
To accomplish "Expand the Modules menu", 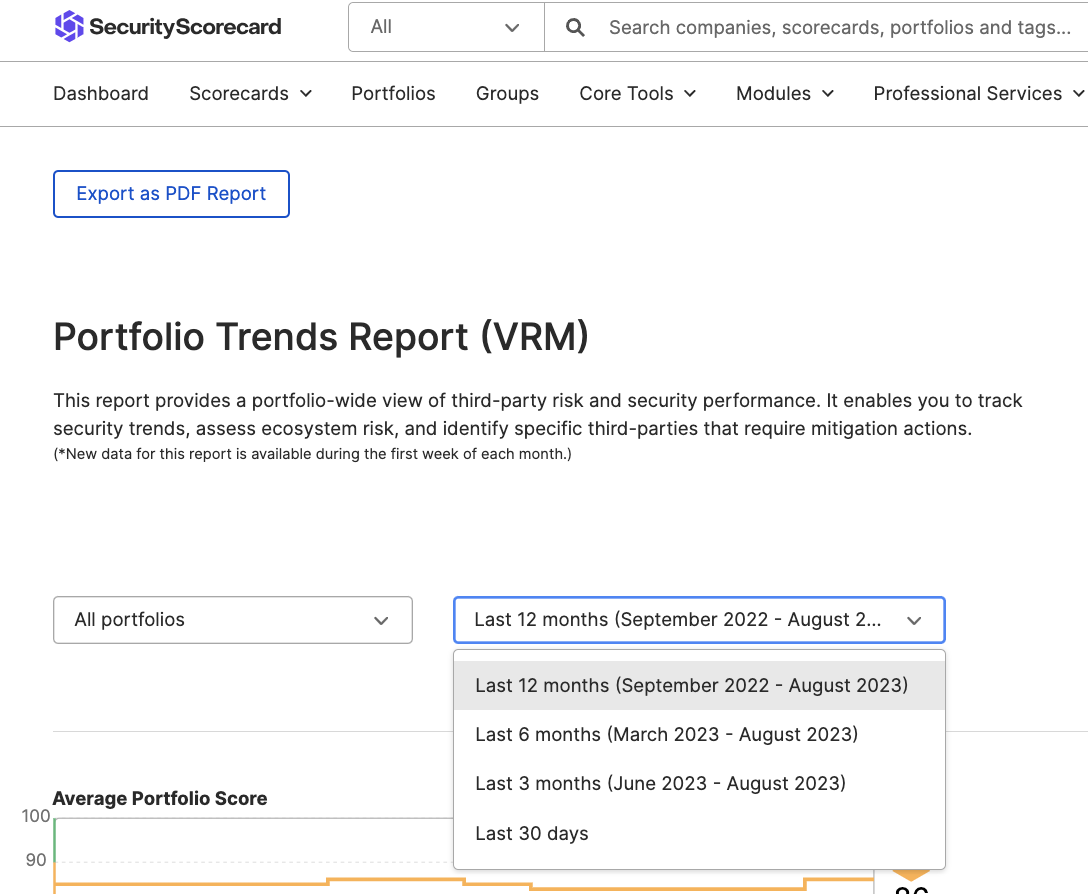I will [x=785, y=94].
